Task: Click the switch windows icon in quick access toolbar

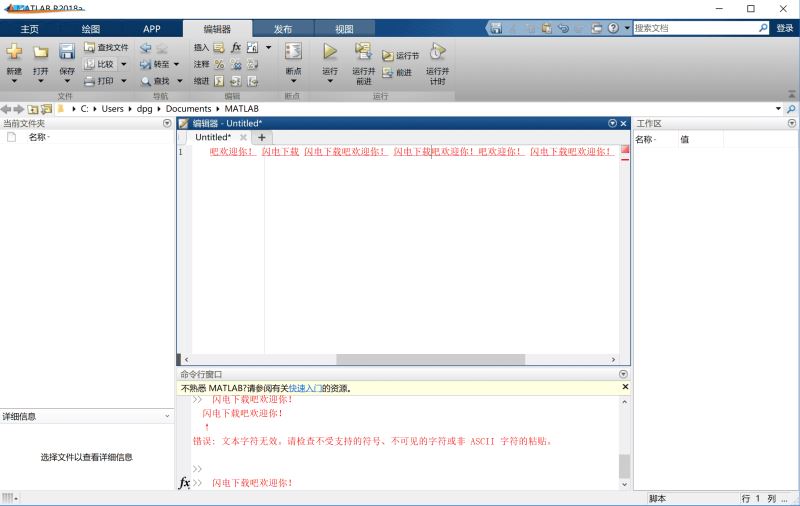Action: point(596,28)
